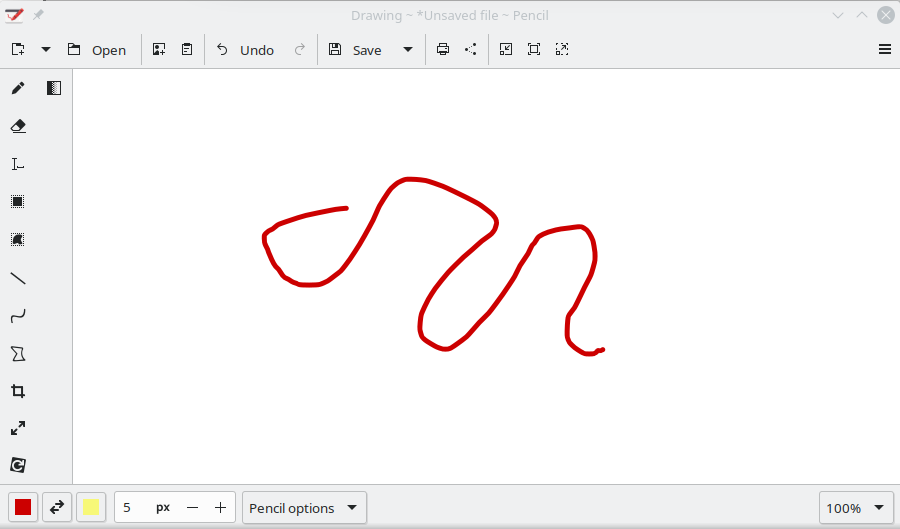900x529 pixels.
Task: Choose the Straight Line tool
Action: (18, 278)
